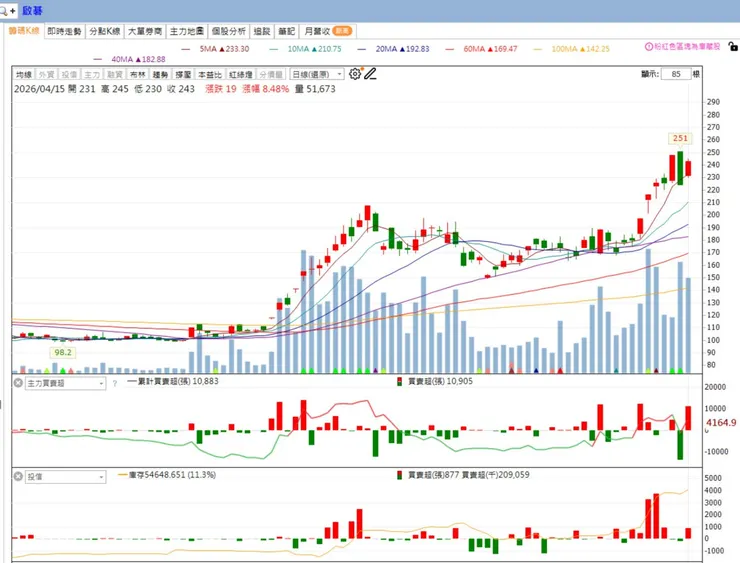740x563 pixels.
Task: Click the magnifier add-stock search icon
Action: pos(4,10)
